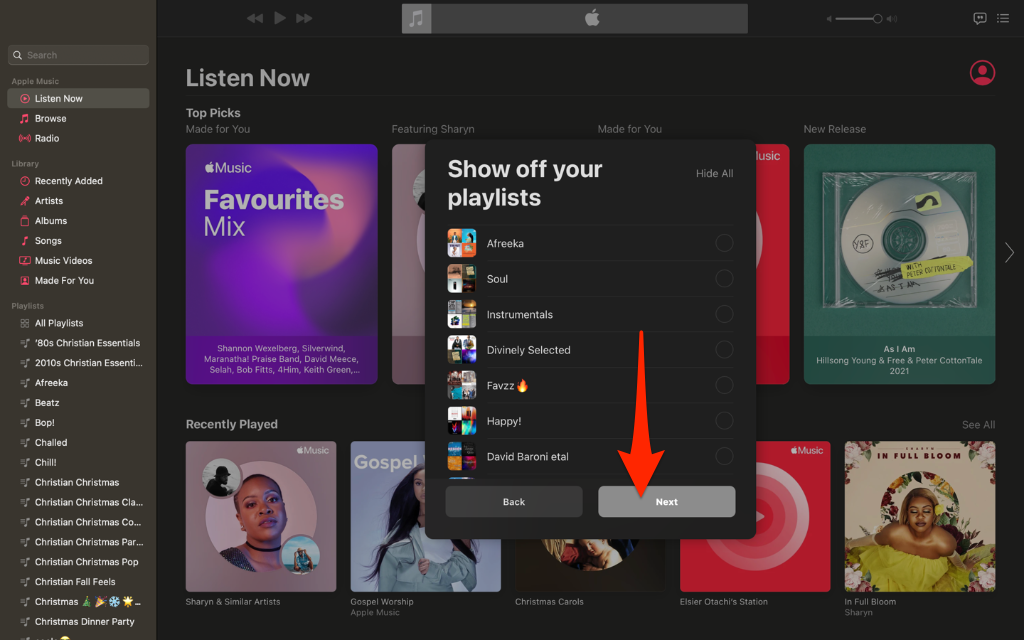Open the Up Next queue list icon
Screen dimensions: 1024x640
(x=1006, y=18)
